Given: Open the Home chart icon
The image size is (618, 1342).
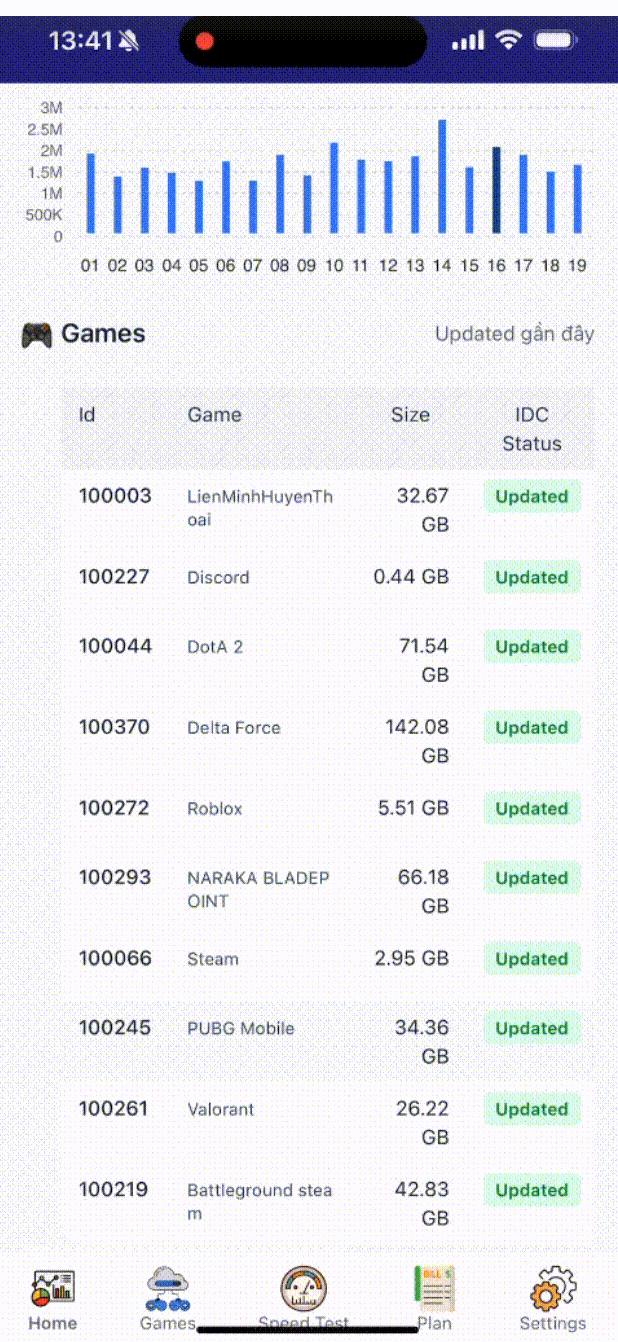Looking at the screenshot, I should click(52, 1288).
